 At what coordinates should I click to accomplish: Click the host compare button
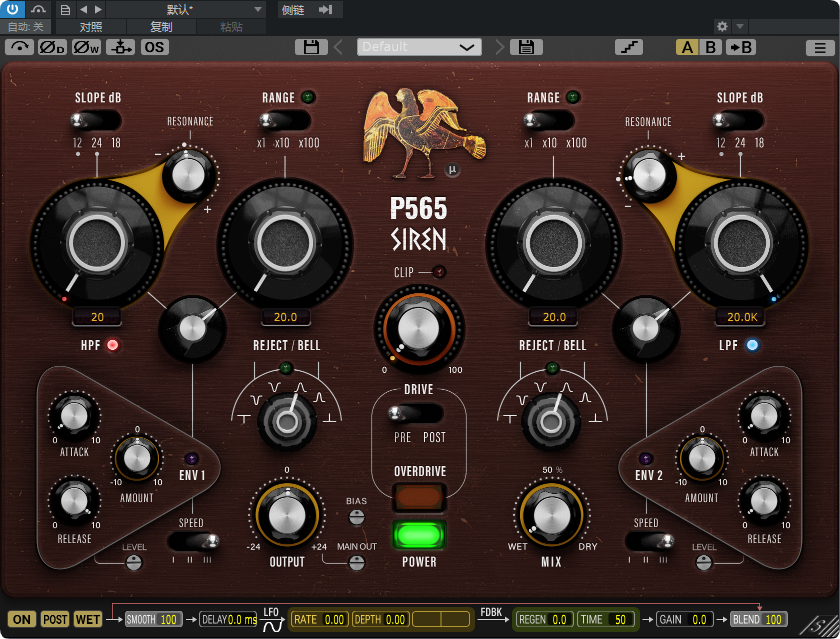[91, 27]
